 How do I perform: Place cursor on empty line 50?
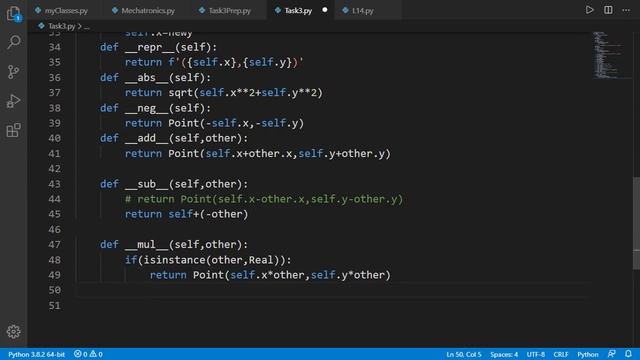click(333, 290)
